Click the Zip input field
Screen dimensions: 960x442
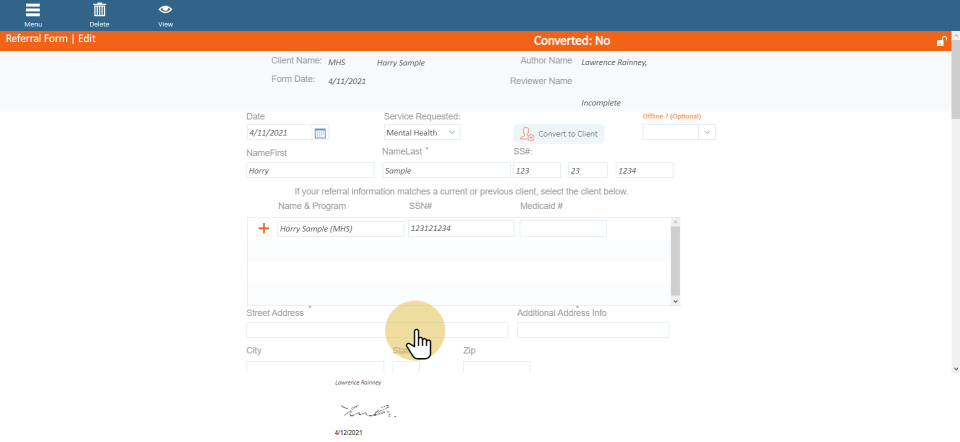[496, 367]
